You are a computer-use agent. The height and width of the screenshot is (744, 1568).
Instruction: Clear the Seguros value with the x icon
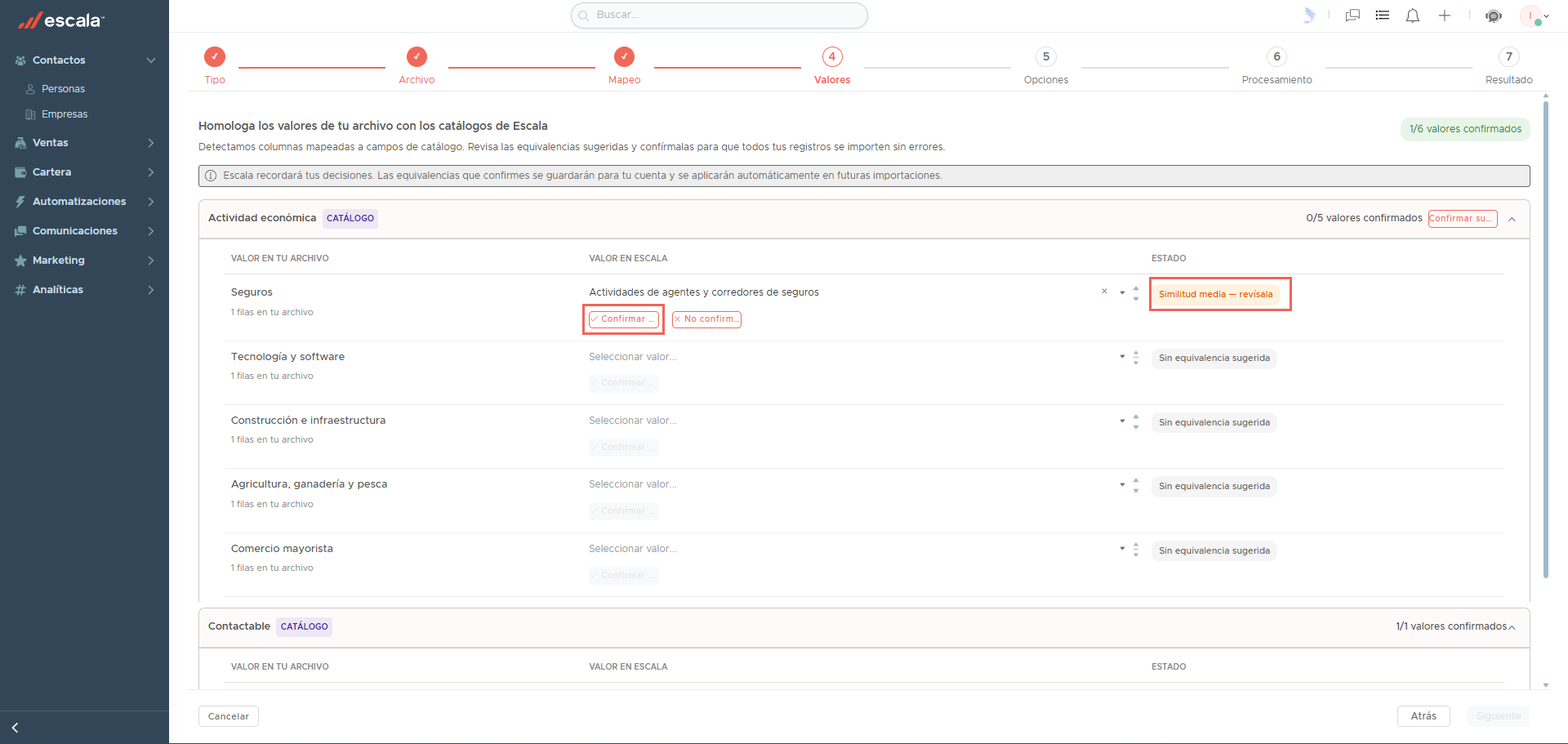[1104, 292]
